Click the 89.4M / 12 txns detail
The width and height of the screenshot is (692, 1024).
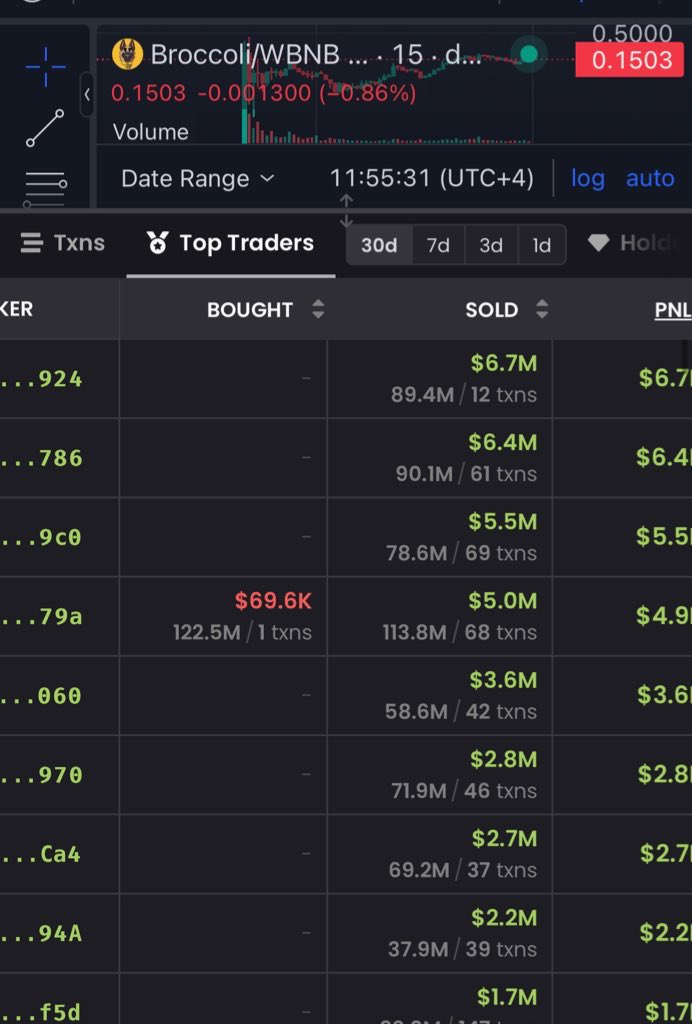464,394
